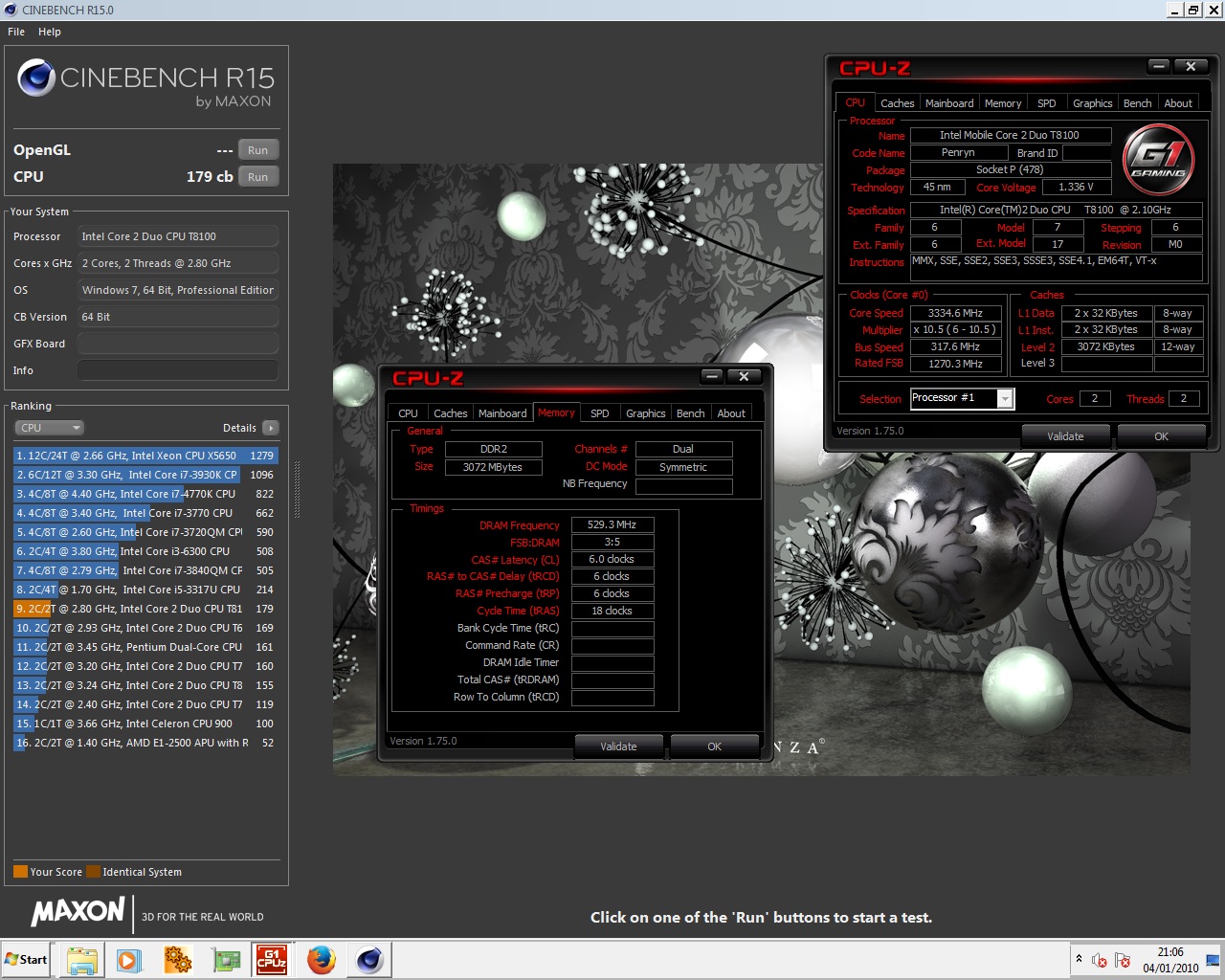Click OK in CPU-Z CPU window
Image resolution: width=1225 pixels, height=980 pixels.
click(1161, 436)
